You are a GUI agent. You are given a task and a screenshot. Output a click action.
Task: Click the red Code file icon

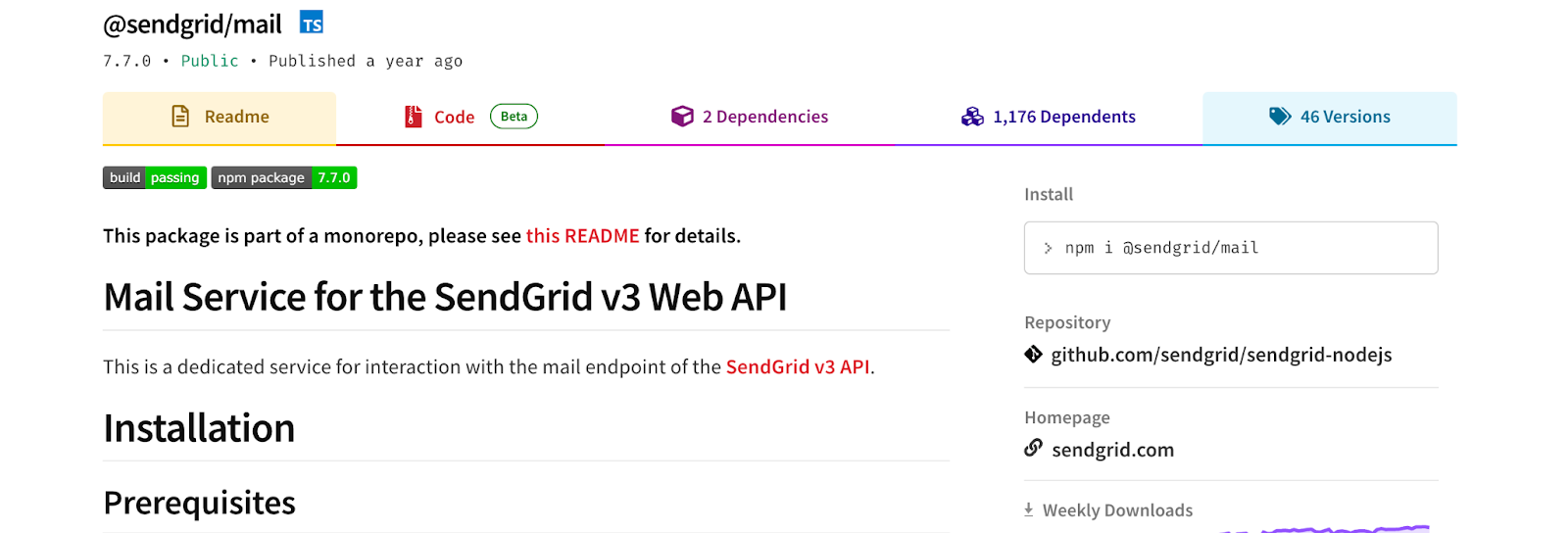coord(414,117)
